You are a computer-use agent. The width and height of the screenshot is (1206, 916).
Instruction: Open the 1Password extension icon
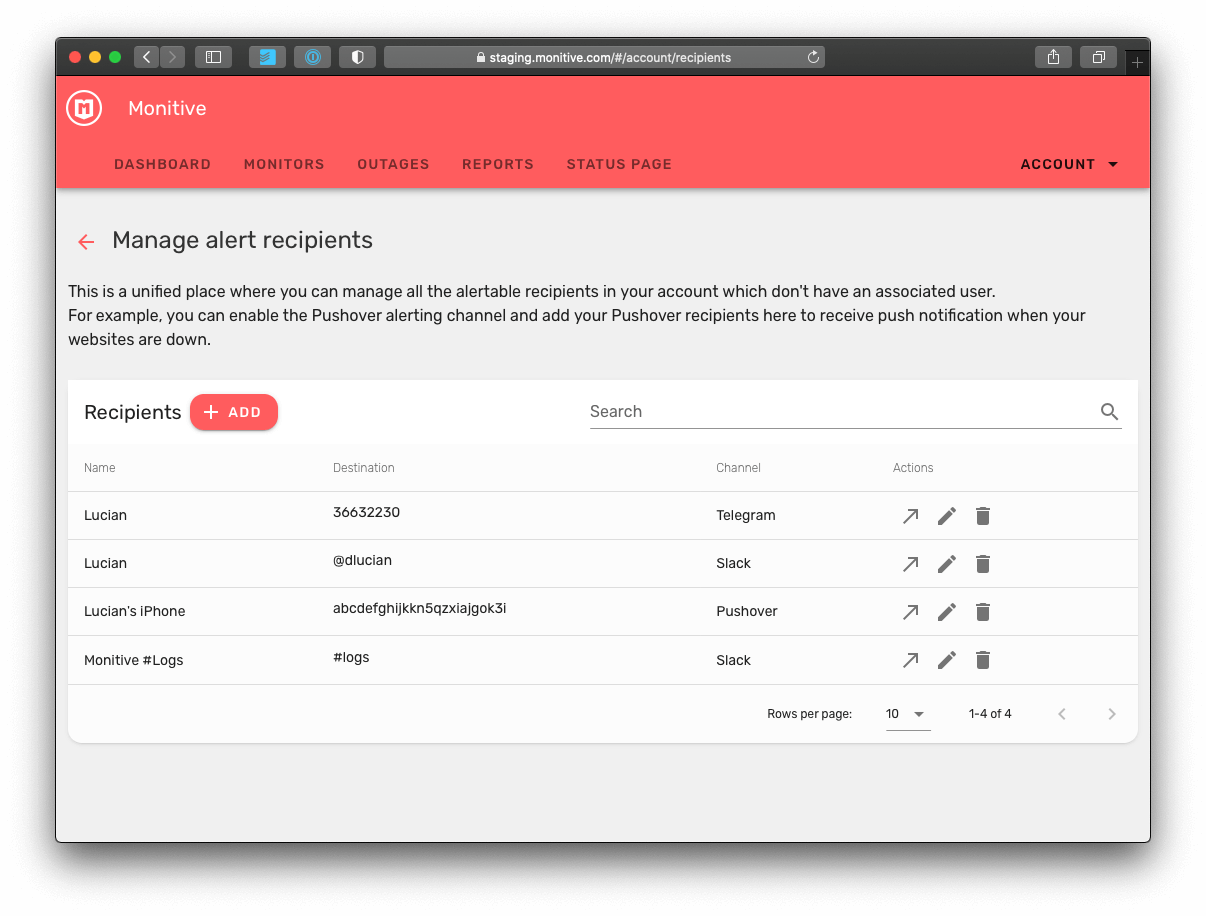(x=312, y=57)
